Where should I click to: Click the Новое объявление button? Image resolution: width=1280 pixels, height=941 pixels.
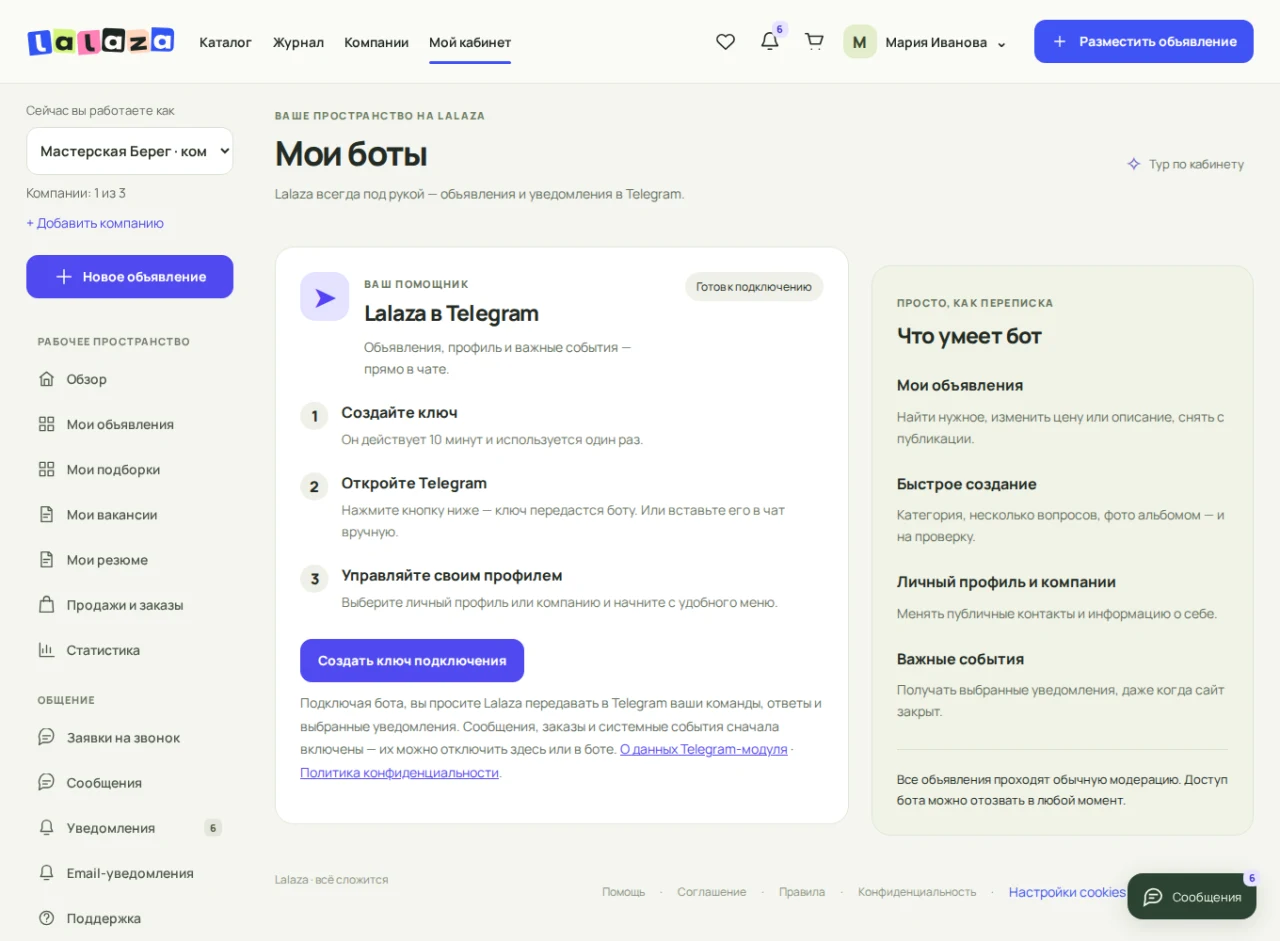pyautogui.click(x=130, y=277)
